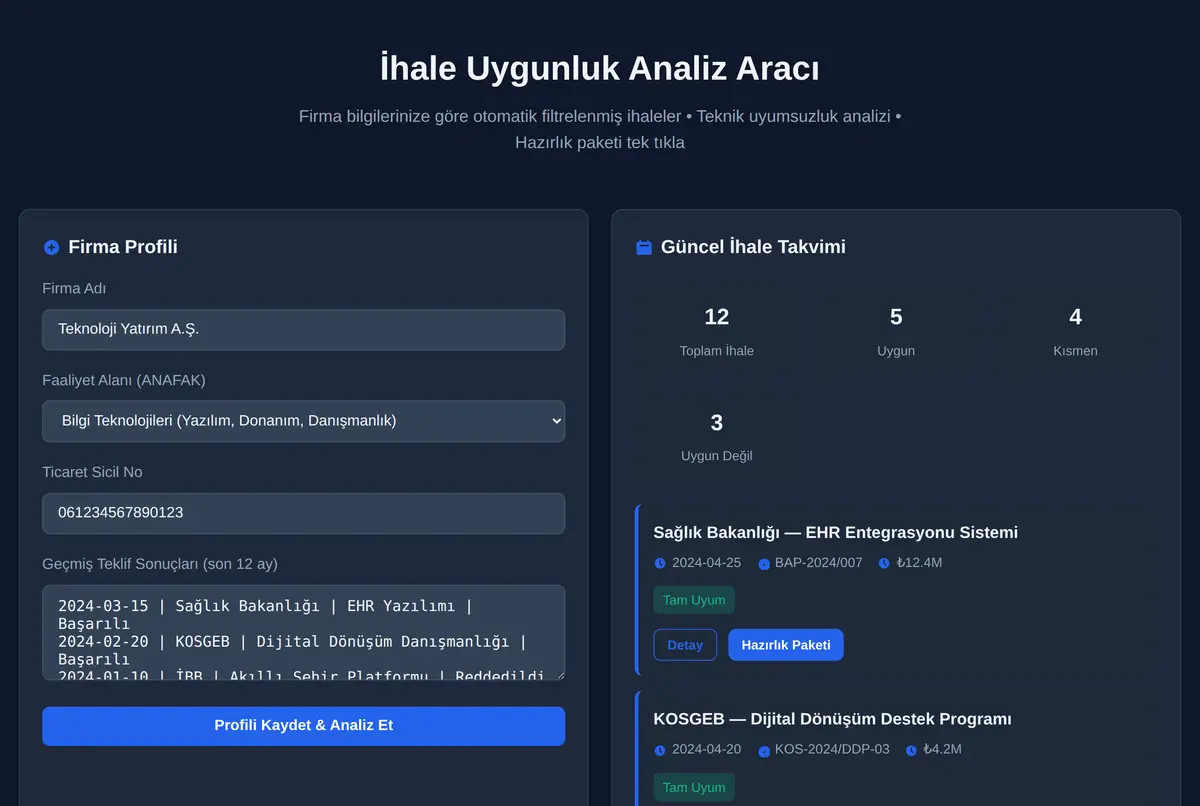Image resolution: width=1200 pixels, height=806 pixels.
Task: Click the İhale Uygunluk Analiz Aracı heading
Action: coord(600,69)
